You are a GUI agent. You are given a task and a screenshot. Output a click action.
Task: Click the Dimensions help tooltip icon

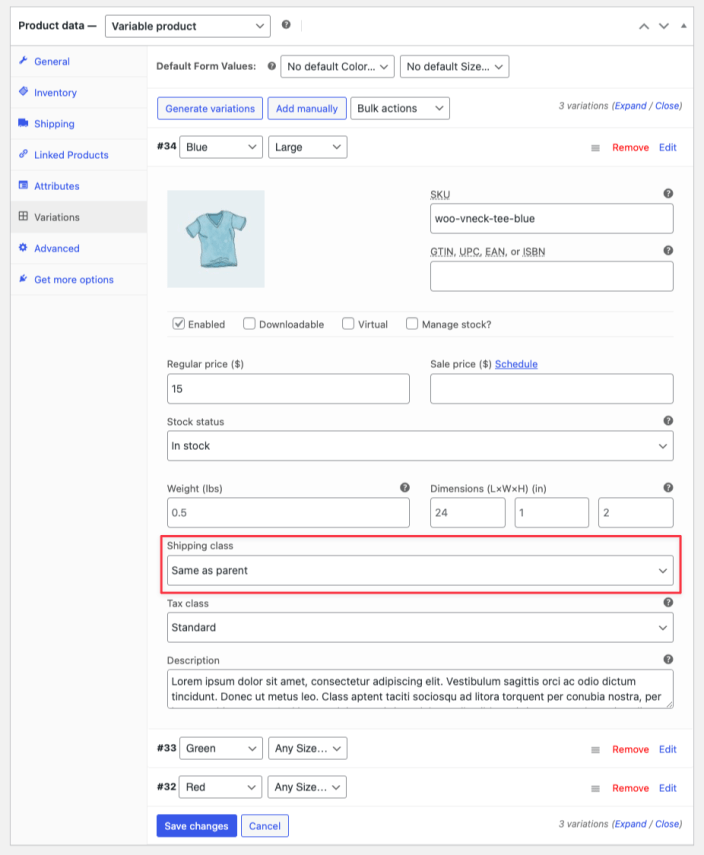668,488
